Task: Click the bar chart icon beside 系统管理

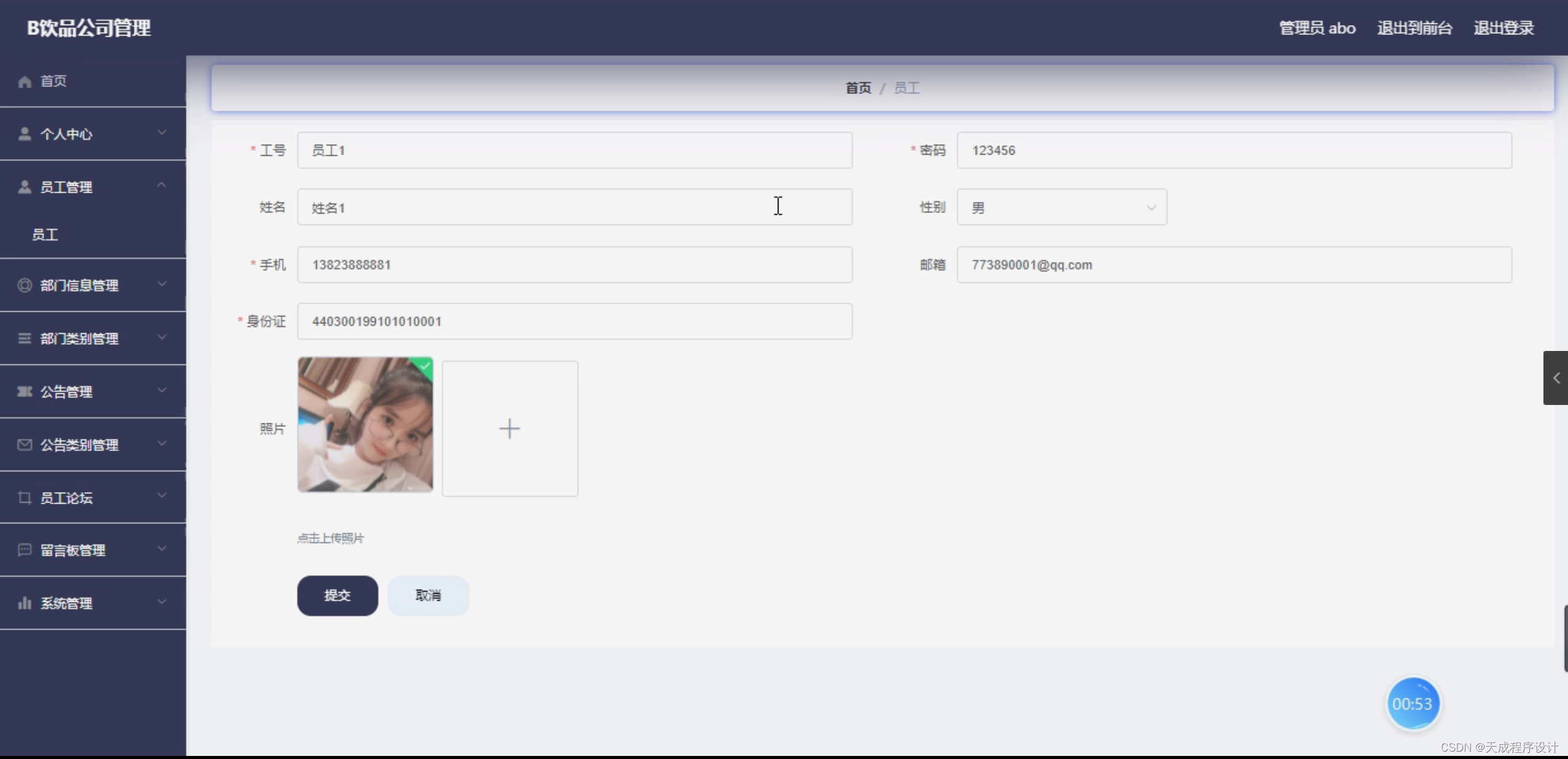Action: click(25, 603)
